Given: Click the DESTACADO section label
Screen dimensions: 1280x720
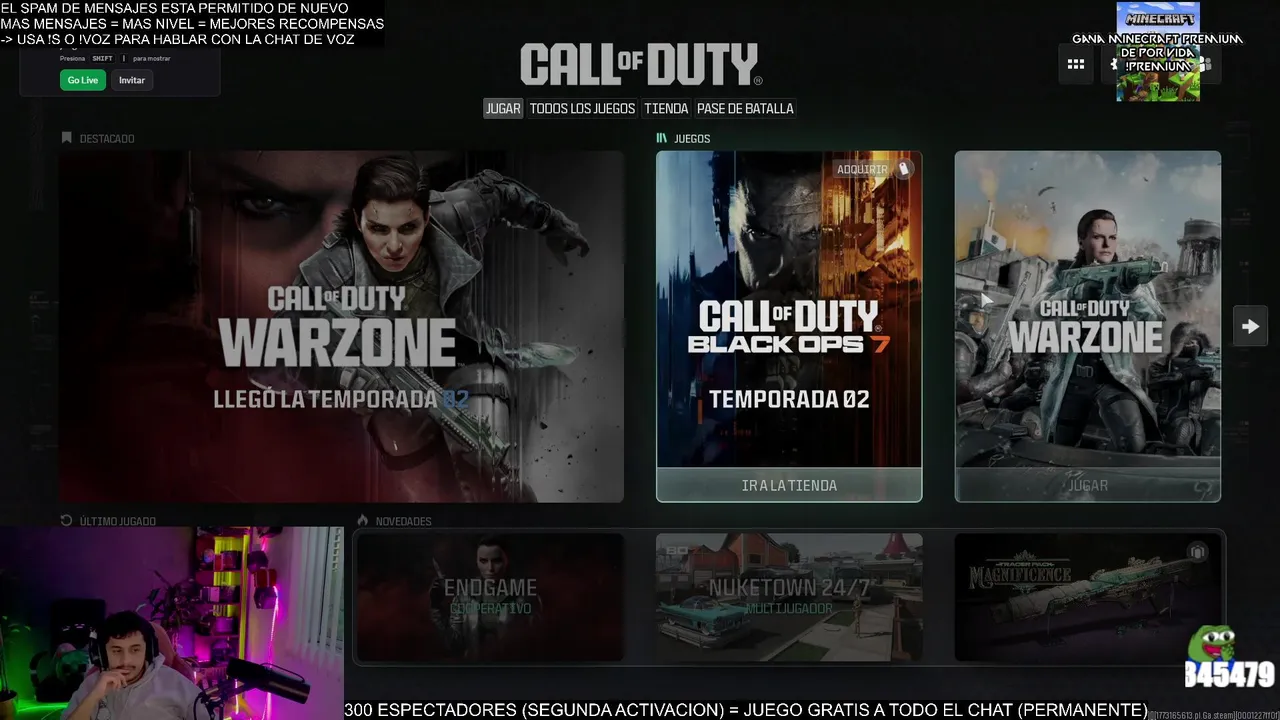Looking at the screenshot, I should [107, 139].
